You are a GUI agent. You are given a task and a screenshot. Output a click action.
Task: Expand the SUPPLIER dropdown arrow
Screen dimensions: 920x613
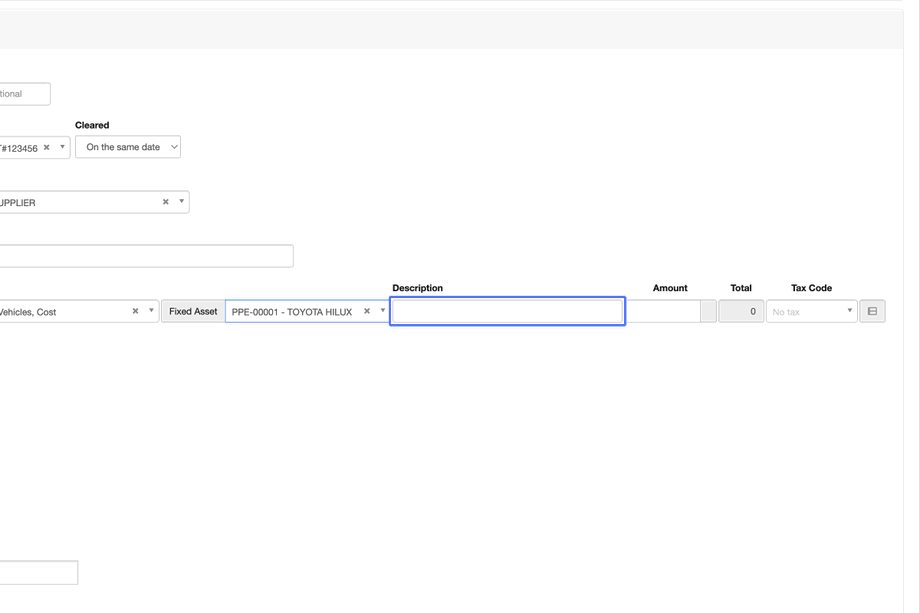pyautogui.click(x=181, y=202)
